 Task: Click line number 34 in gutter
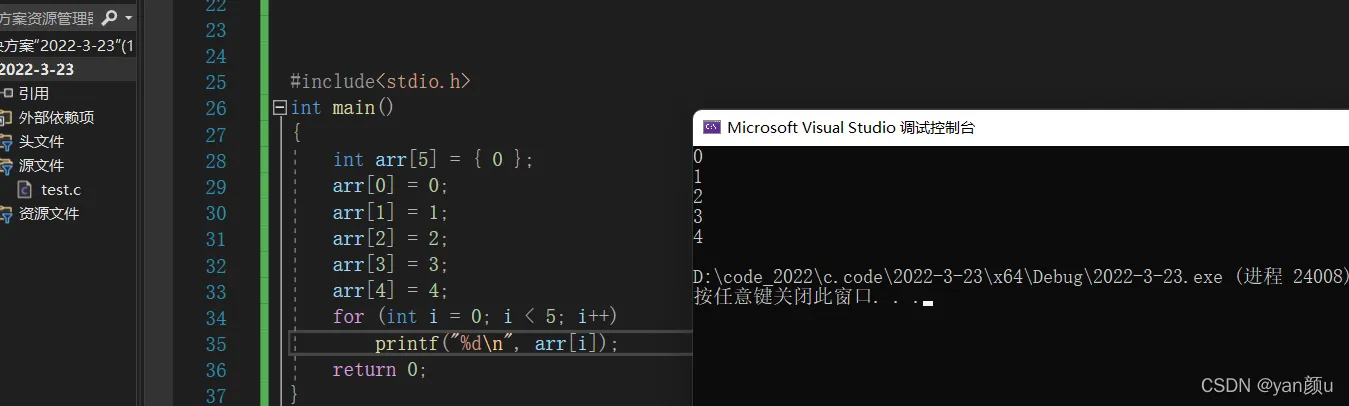215,318
